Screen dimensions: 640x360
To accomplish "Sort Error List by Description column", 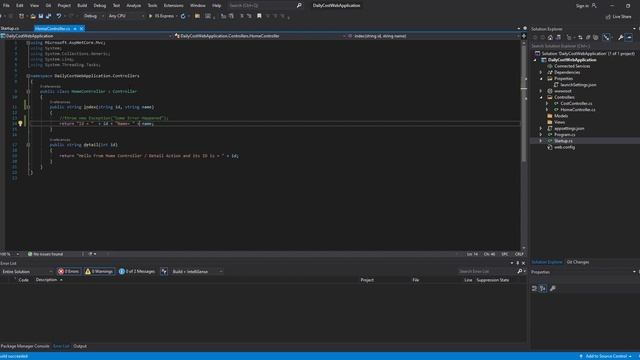I will pyautogui.click(x=47, y=280).
